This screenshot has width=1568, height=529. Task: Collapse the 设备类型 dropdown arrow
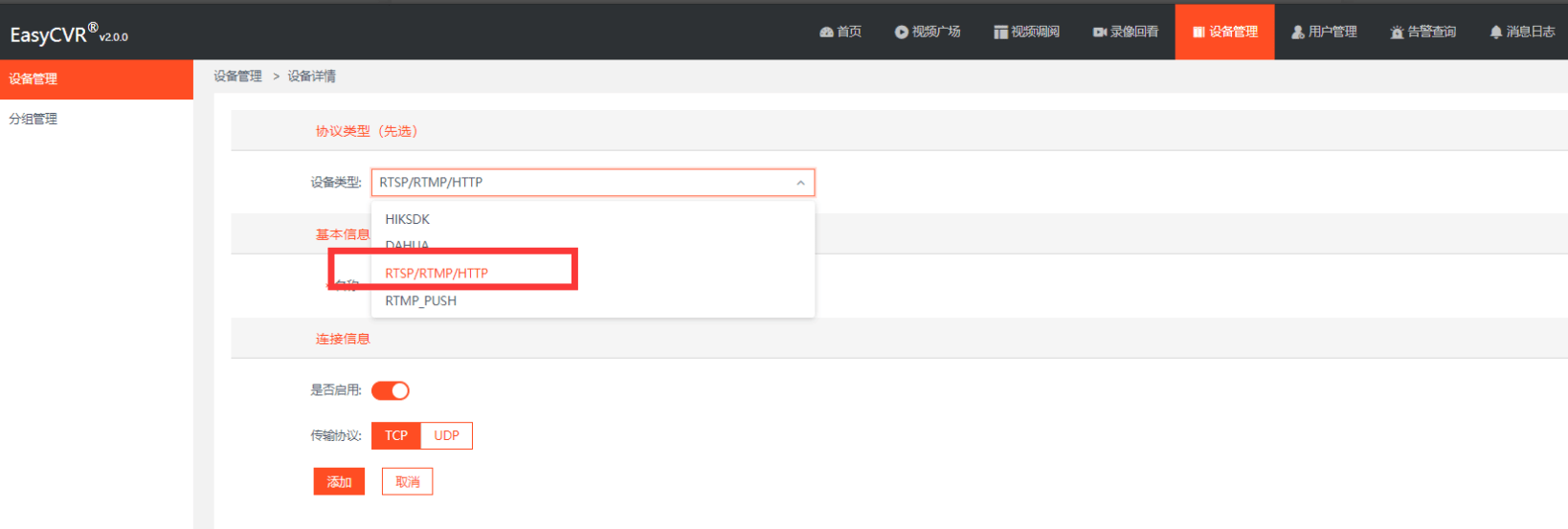coord(800,183)
